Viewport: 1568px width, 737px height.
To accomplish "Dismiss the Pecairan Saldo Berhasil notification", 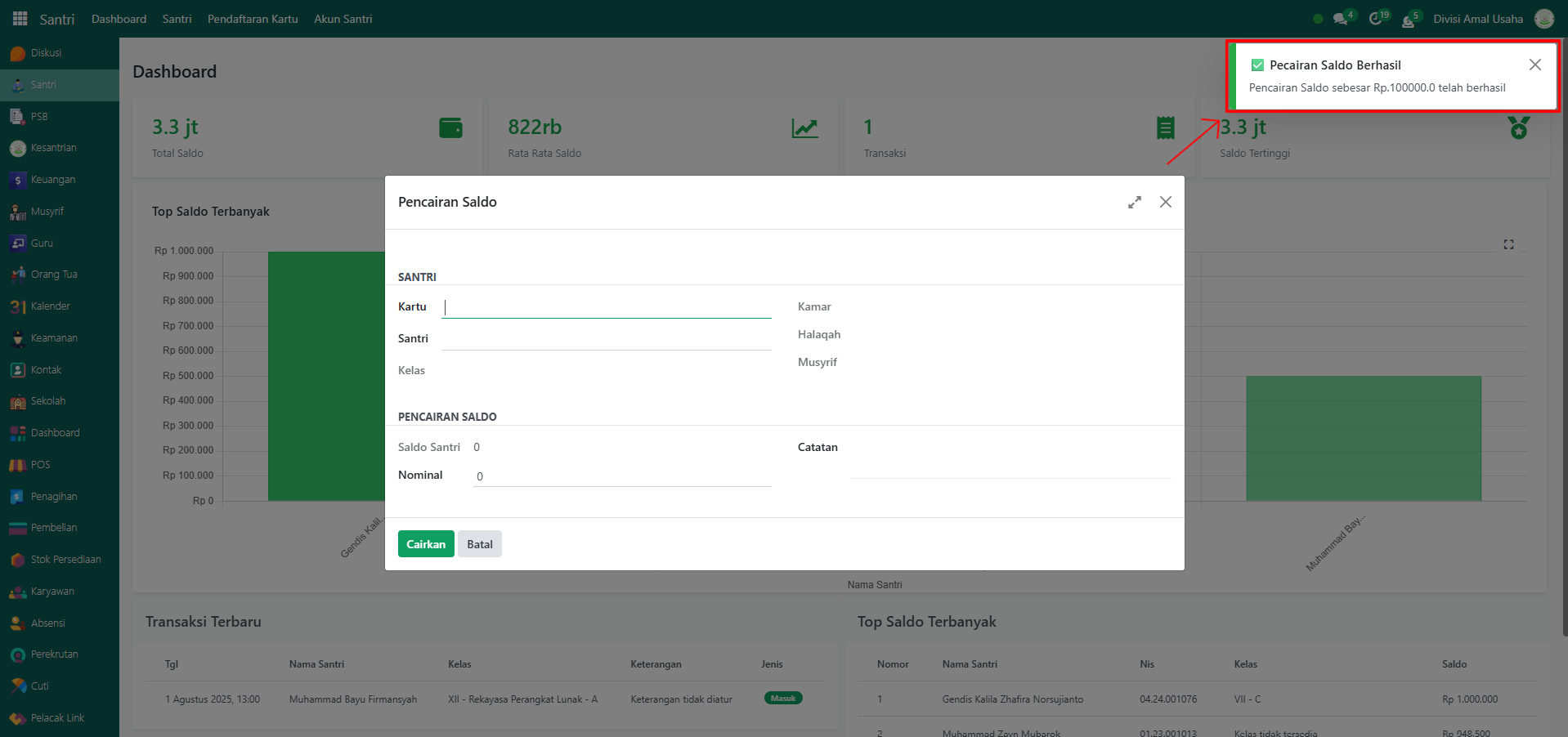I will point(1534,65).
